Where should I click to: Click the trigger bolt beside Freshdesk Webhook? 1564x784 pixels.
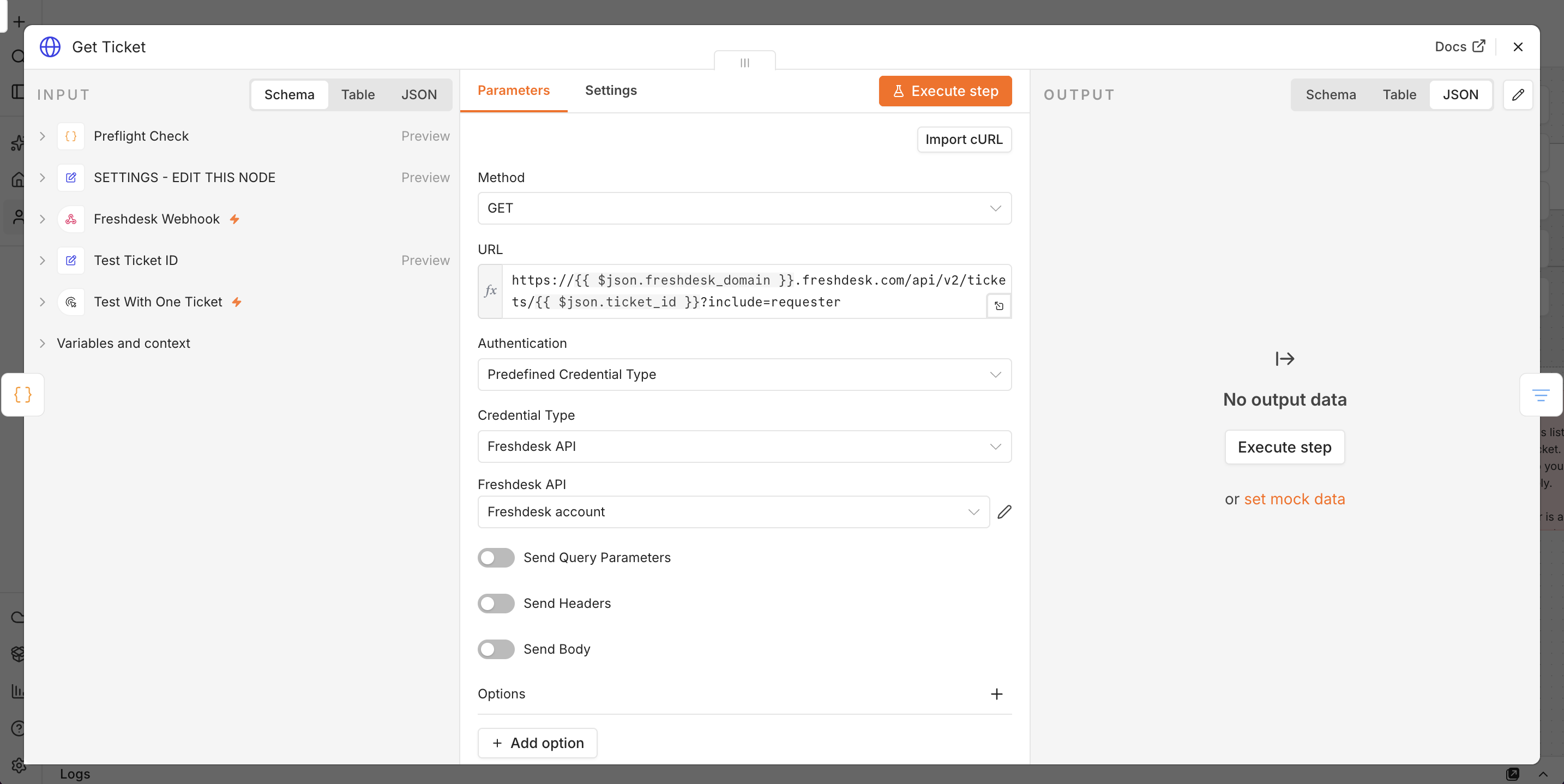(x=234, y=219)
